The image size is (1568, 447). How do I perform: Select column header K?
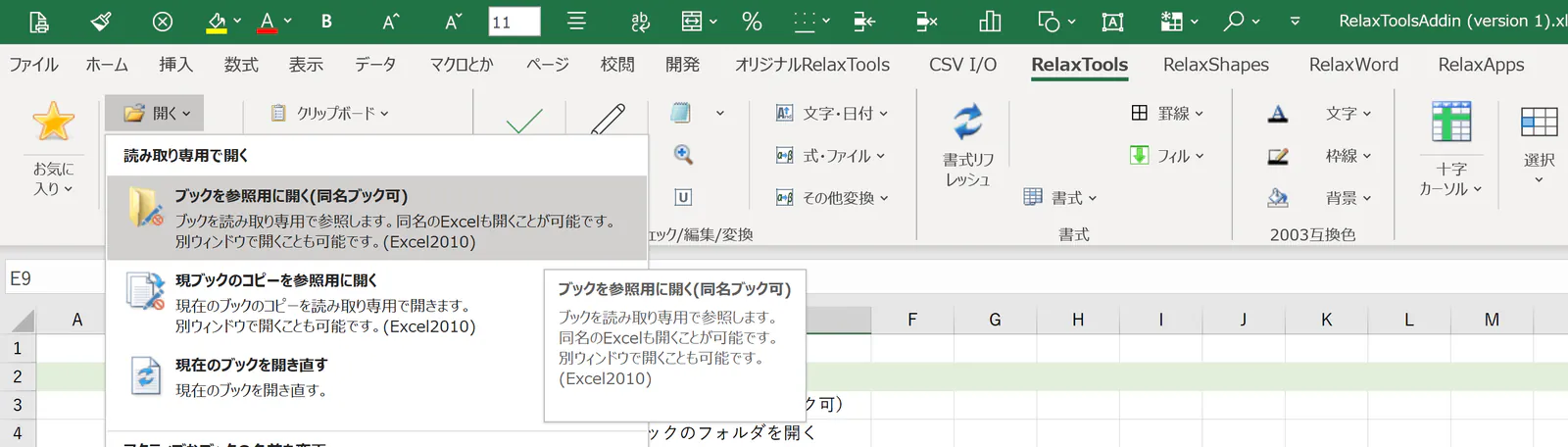coord(1326,320)
